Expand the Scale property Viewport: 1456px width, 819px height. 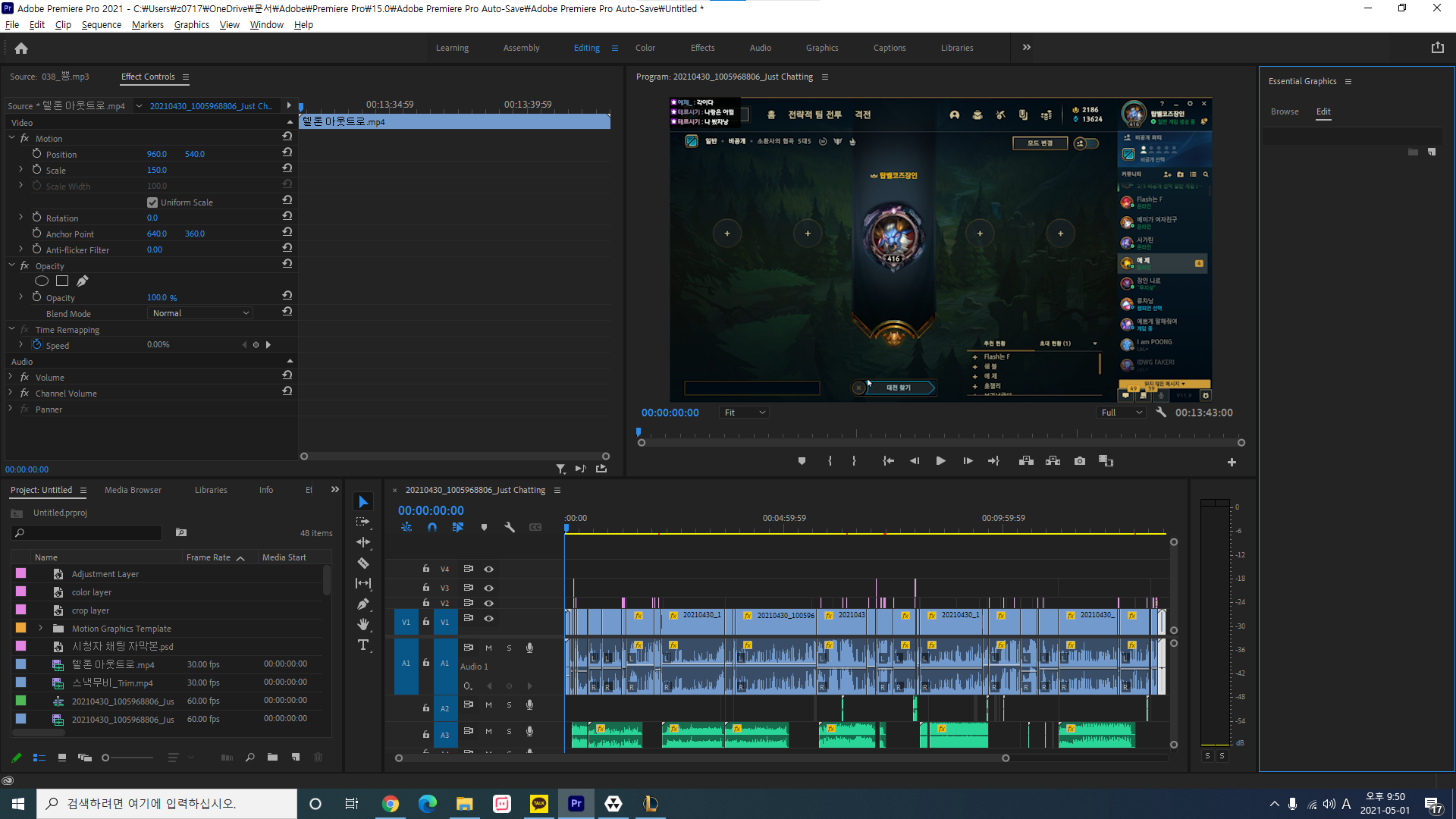20,170
